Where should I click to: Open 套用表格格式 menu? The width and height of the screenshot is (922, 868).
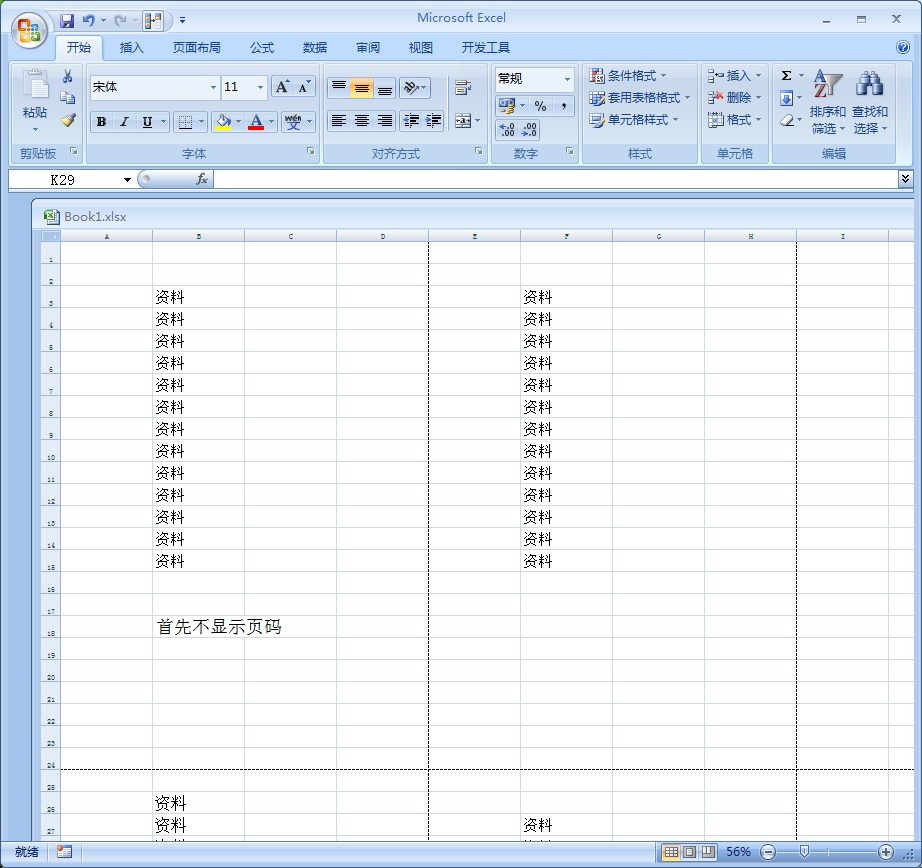click(x=640, y=98)
